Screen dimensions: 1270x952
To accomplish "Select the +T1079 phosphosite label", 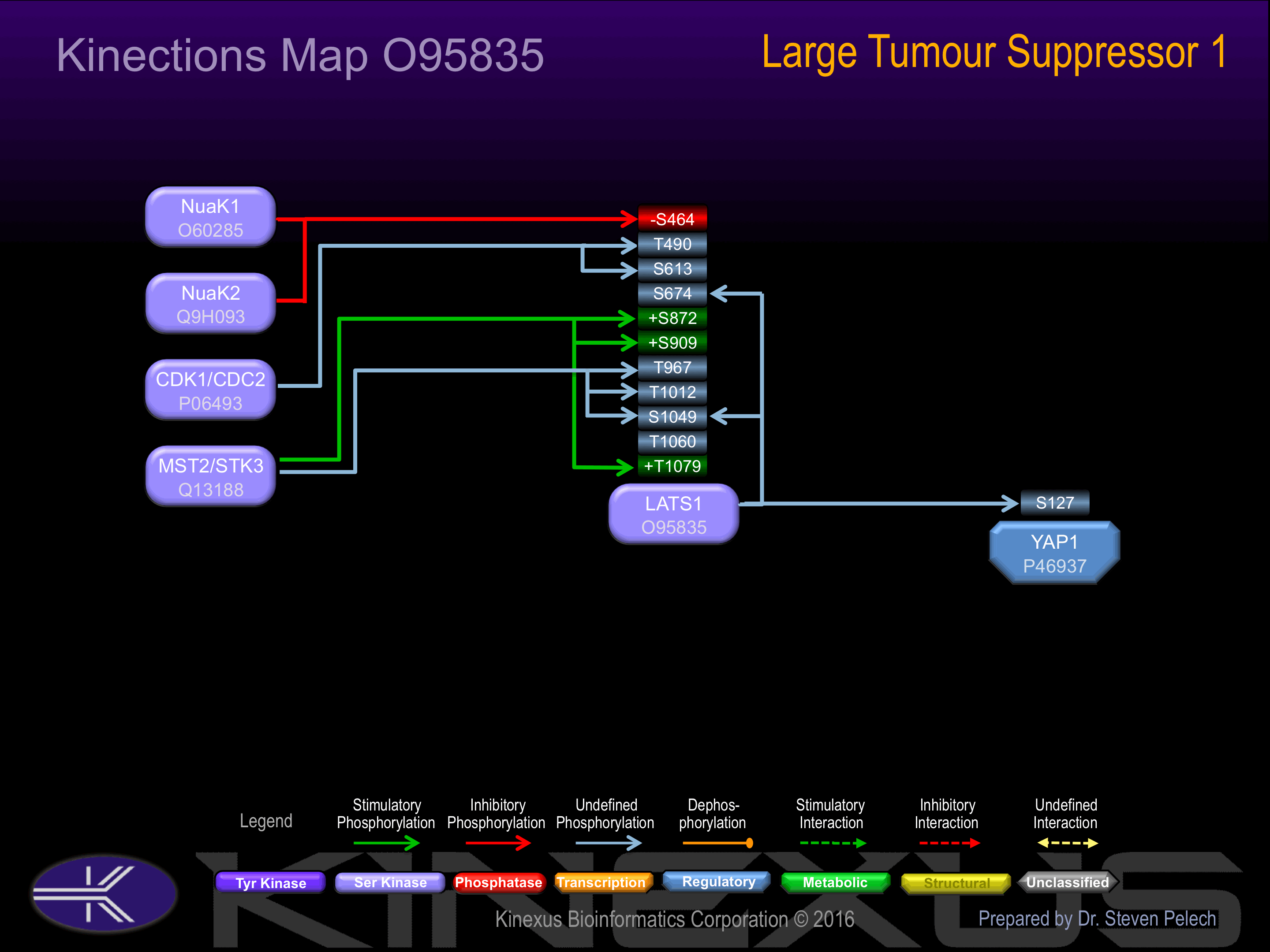I will tap(672, 466).
